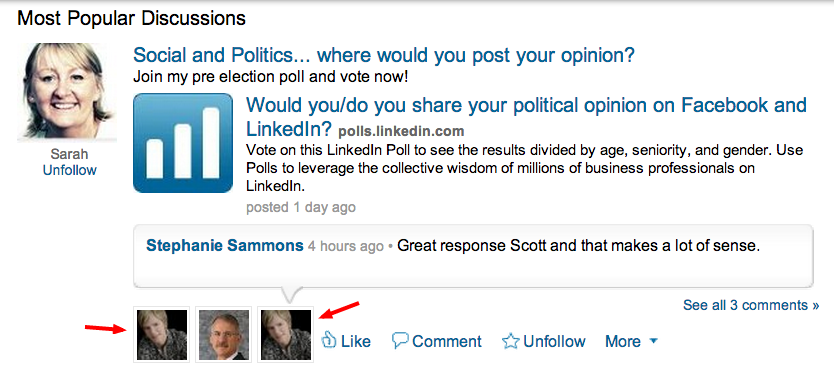Open Stephanie Sammons' profile link

pos(225,245)
